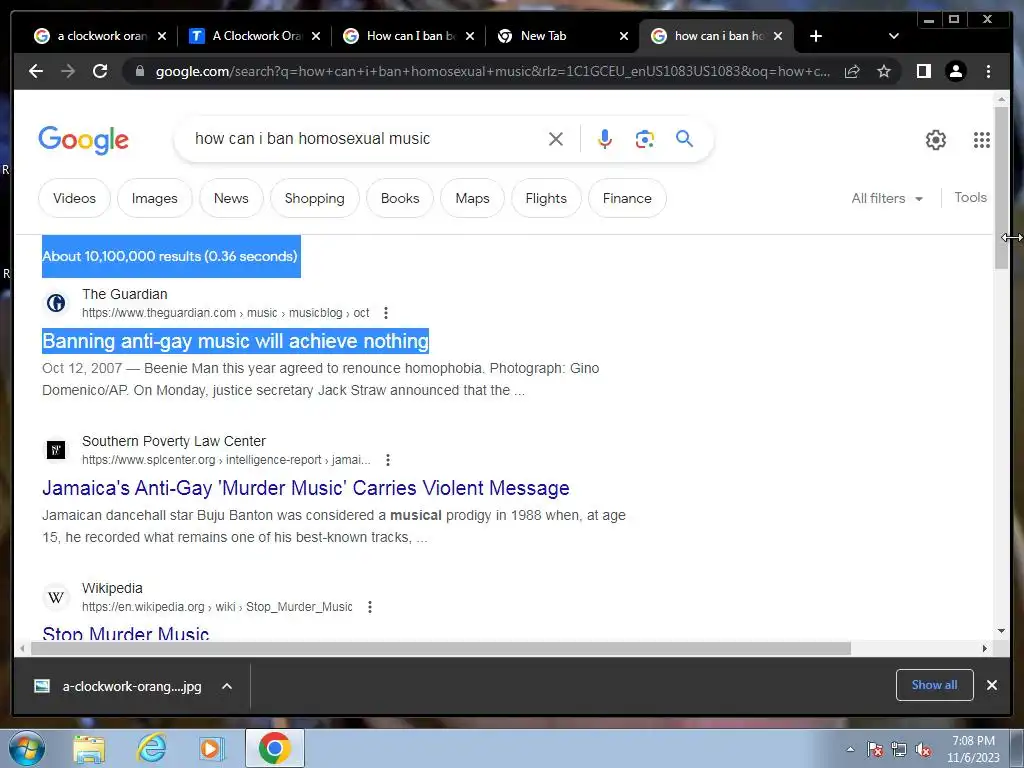View site information via lock icon
This screenshot has height=768, width=1024.
click(x=139, y=71)
